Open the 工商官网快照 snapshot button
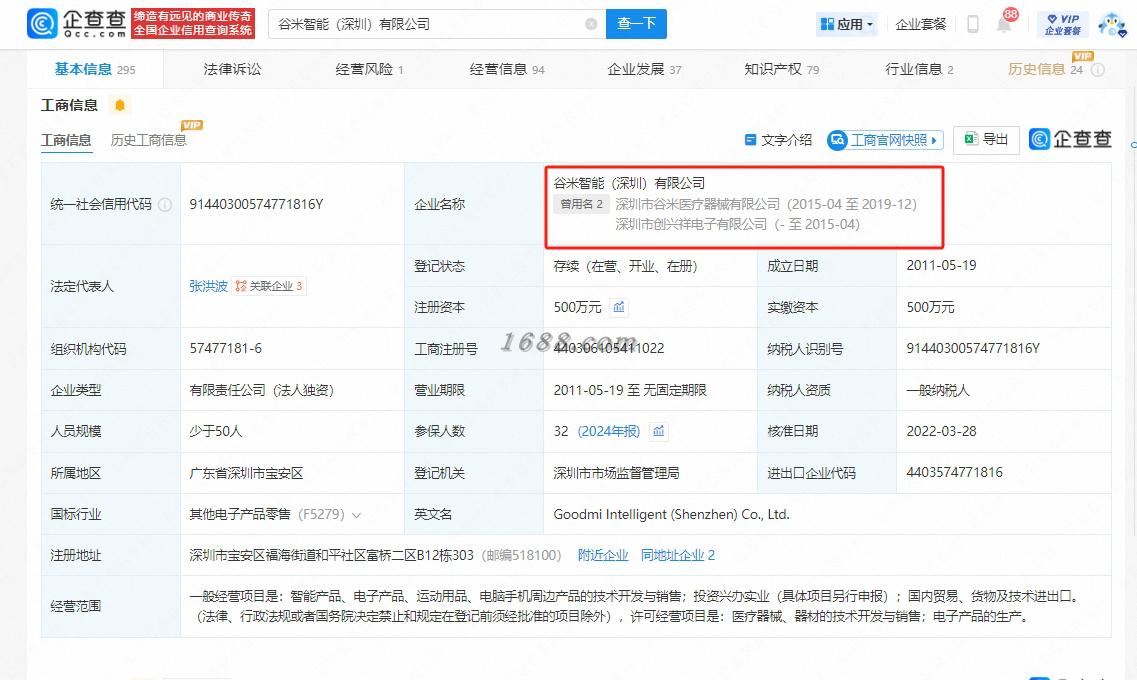 (885, 140)
